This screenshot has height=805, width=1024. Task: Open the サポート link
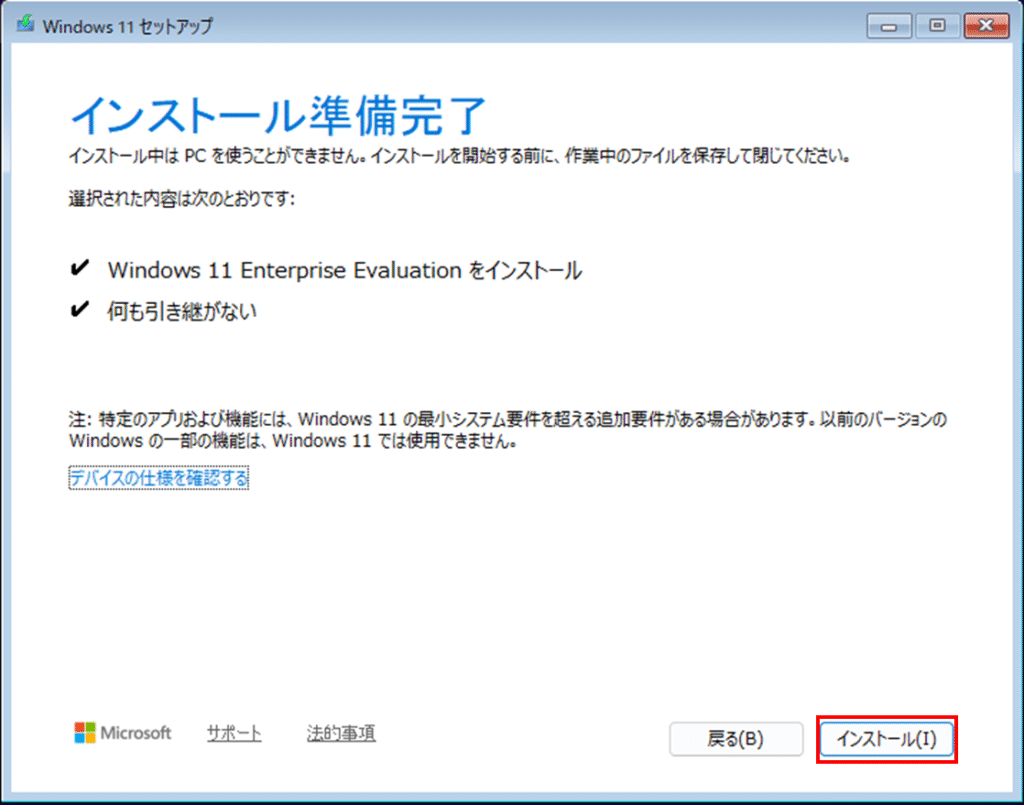pos(234,733)
